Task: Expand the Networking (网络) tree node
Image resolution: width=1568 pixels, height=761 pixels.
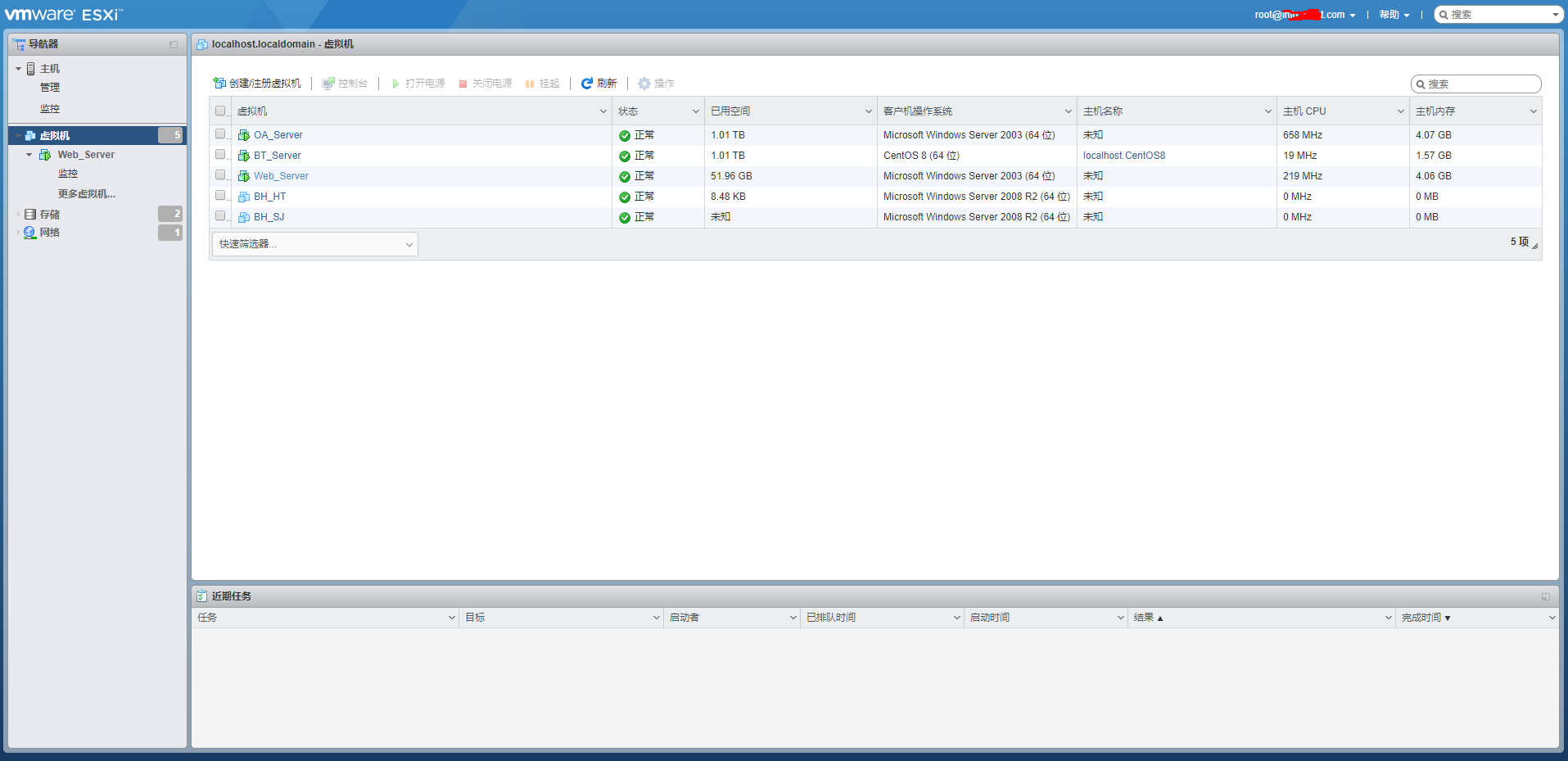Action: coord(18,233)
